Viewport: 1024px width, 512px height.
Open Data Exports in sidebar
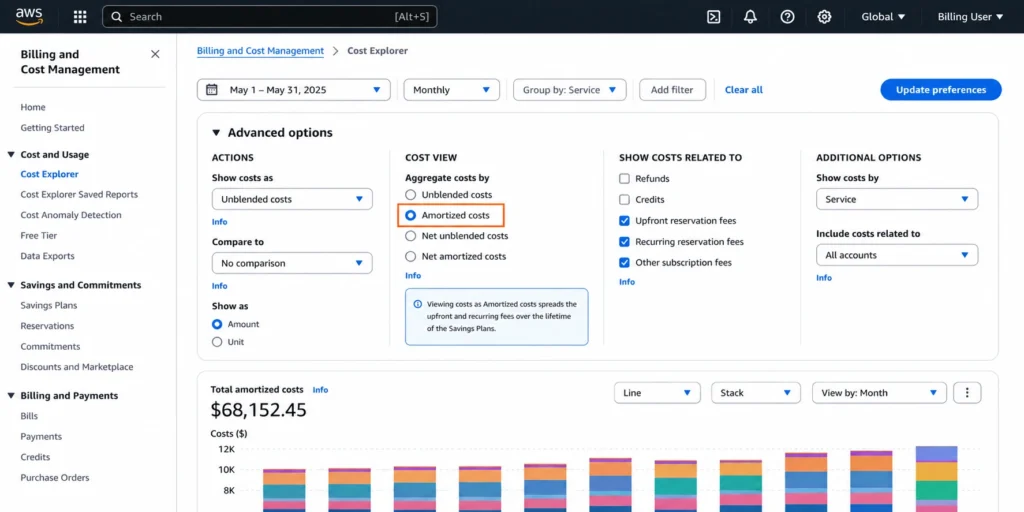47,256
